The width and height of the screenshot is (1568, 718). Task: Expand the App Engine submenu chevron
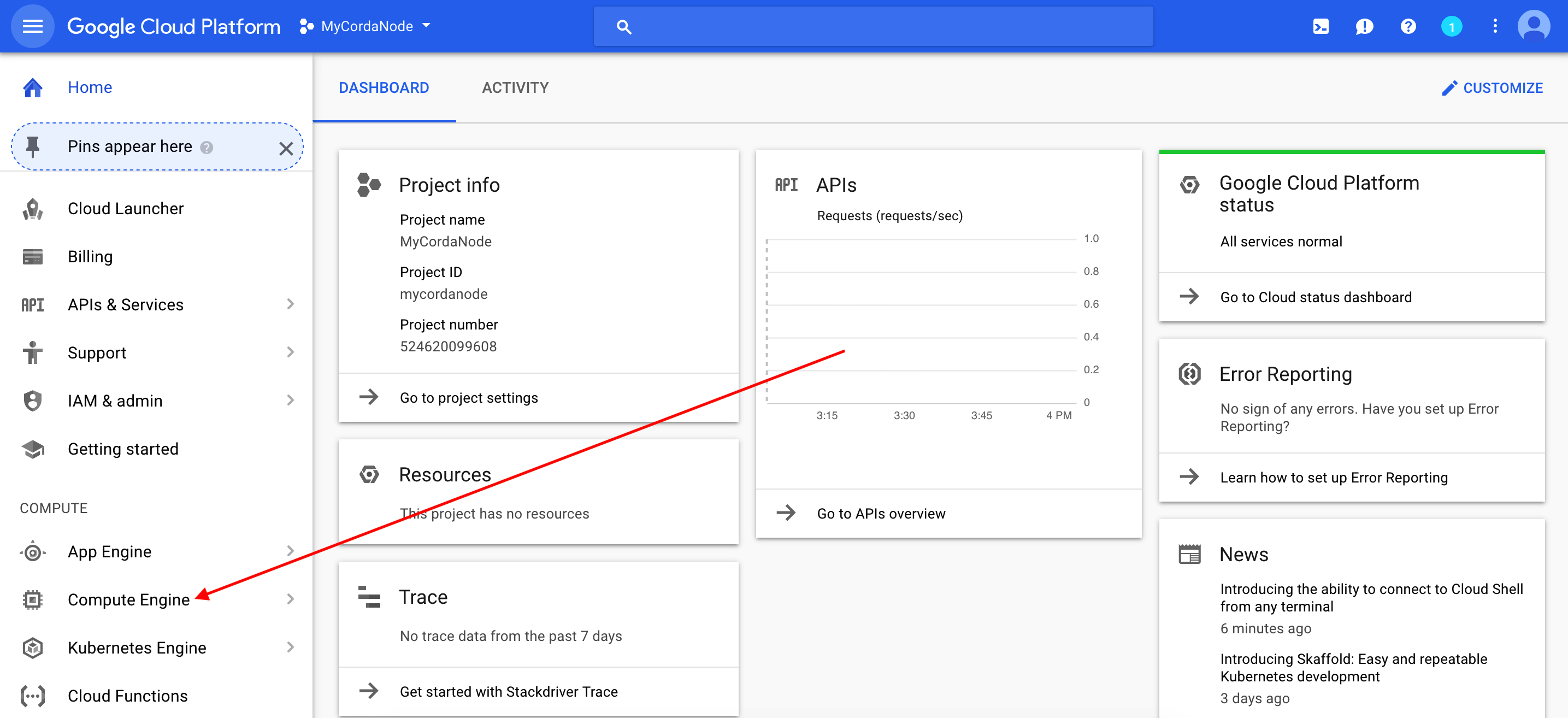click(x=290, y=551)
